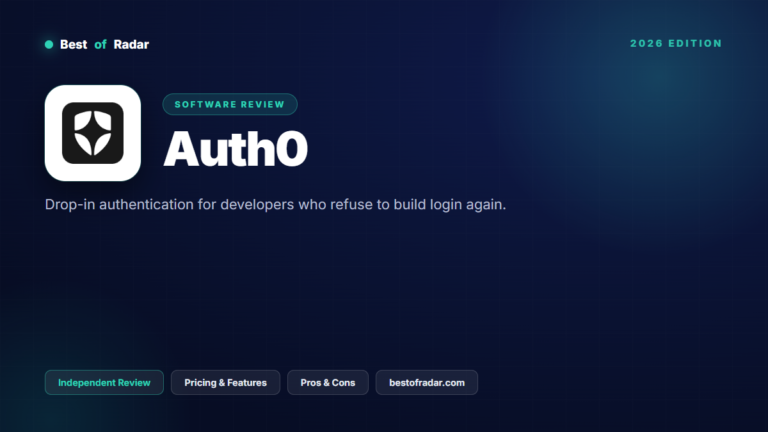Click the 2026 Edition label
Image resolution: width=768 pixels, height=432 pixels.
pyautogui.click(x=676, y=44)
